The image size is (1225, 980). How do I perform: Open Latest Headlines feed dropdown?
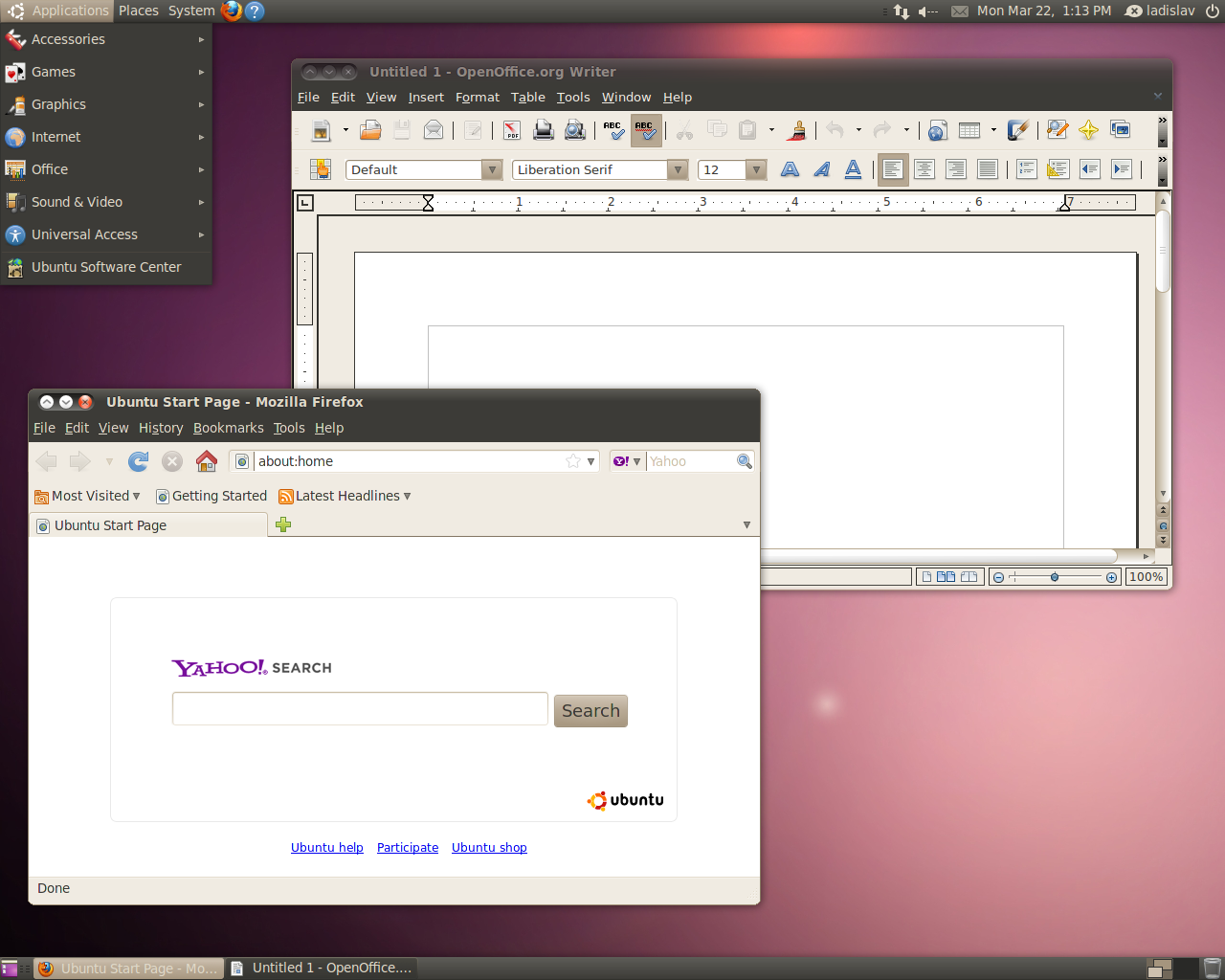coord(345,496)
